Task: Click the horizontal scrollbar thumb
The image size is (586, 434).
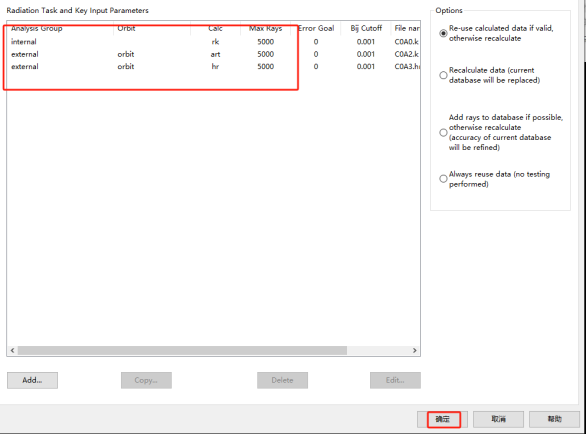Action: [x=182, y=350]
